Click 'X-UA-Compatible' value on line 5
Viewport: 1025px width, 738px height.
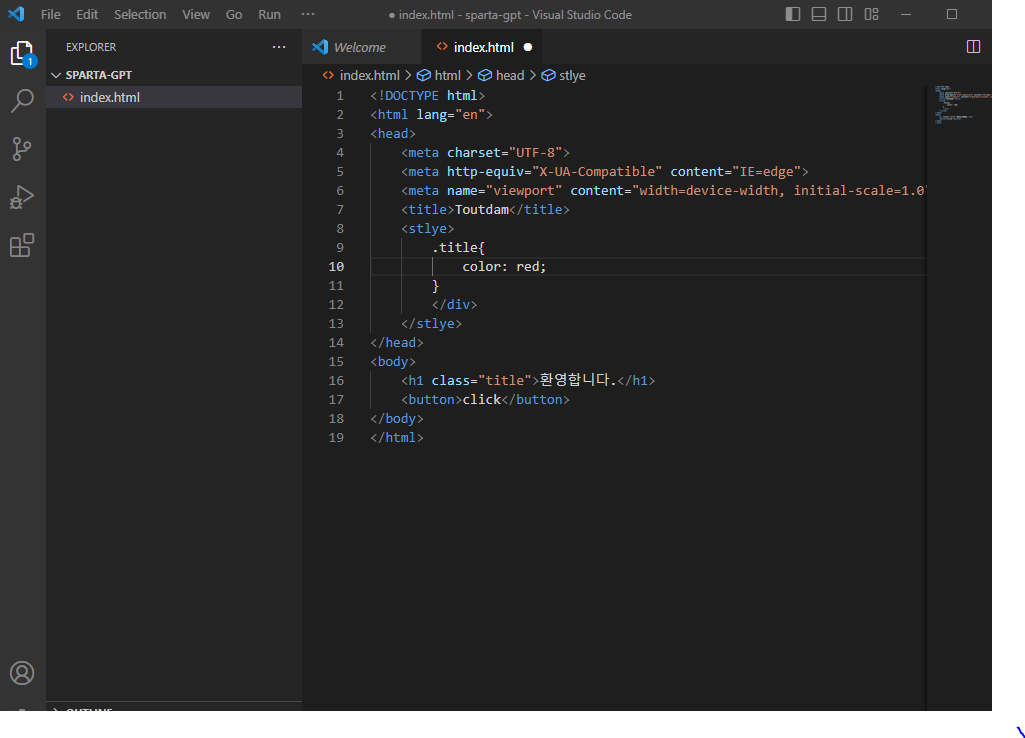click(597, 172)
